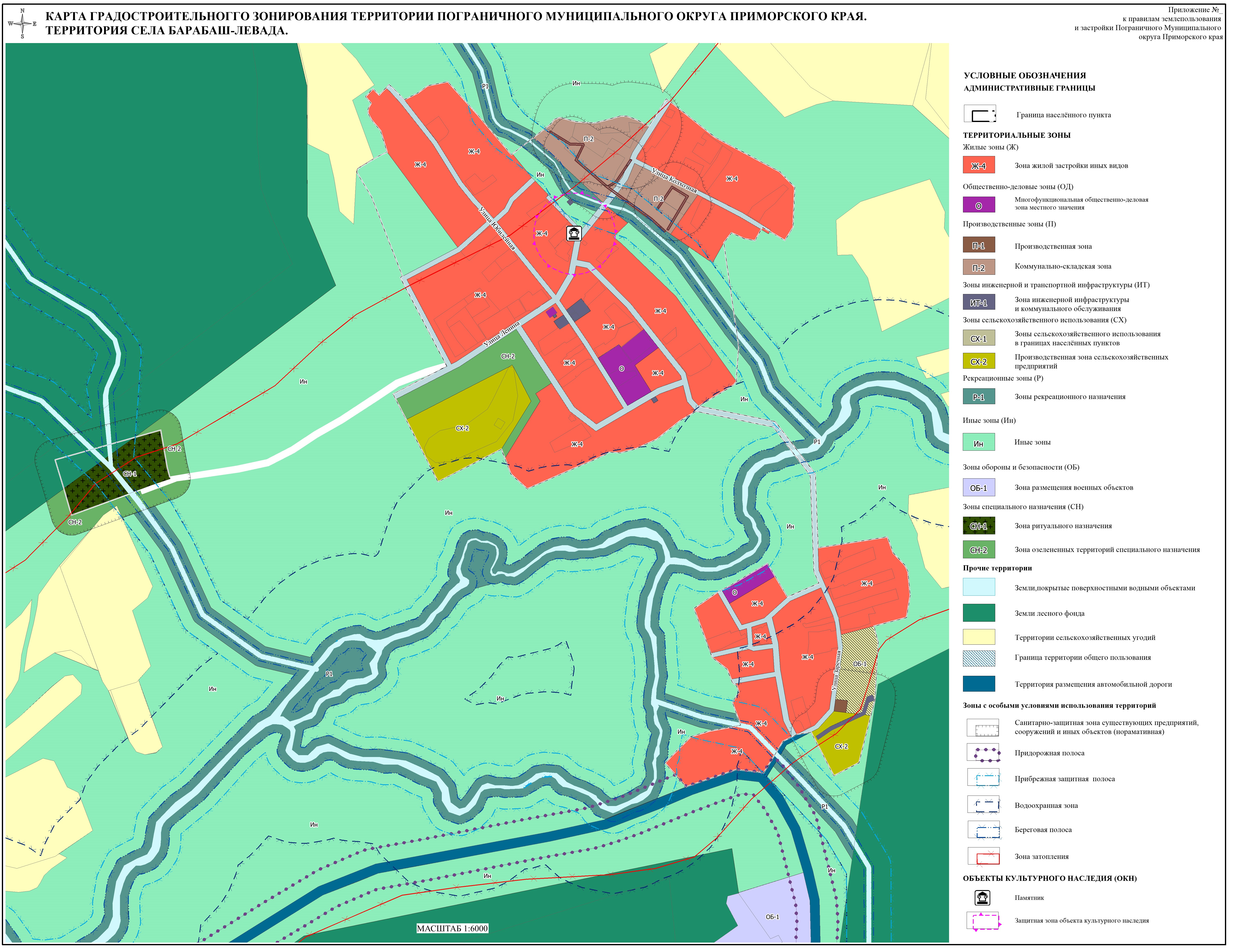The image size is (1236, 952).
Task: Click the Памятник symbol in the legend
Action: tap(982, 898)
